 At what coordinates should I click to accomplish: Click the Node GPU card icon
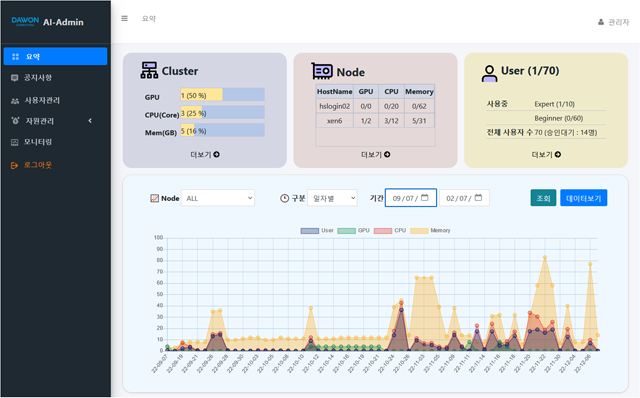(322, 71)
